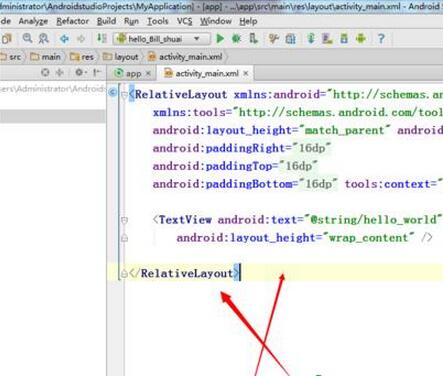The image size is (443, 376).
Task: Click the Help question mark icon
Action: (381, 39)
